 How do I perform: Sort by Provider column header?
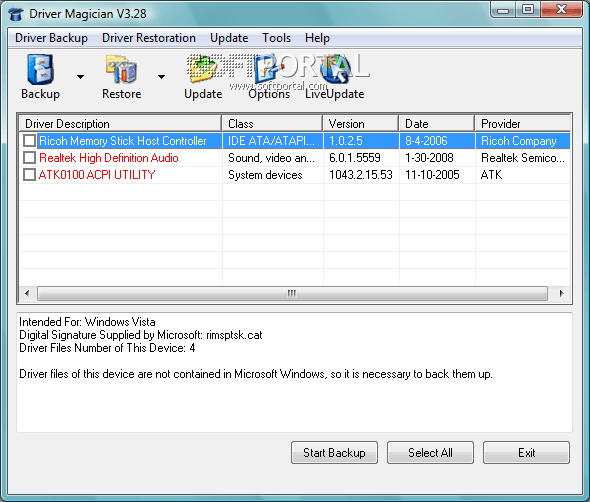click(523, 124)
